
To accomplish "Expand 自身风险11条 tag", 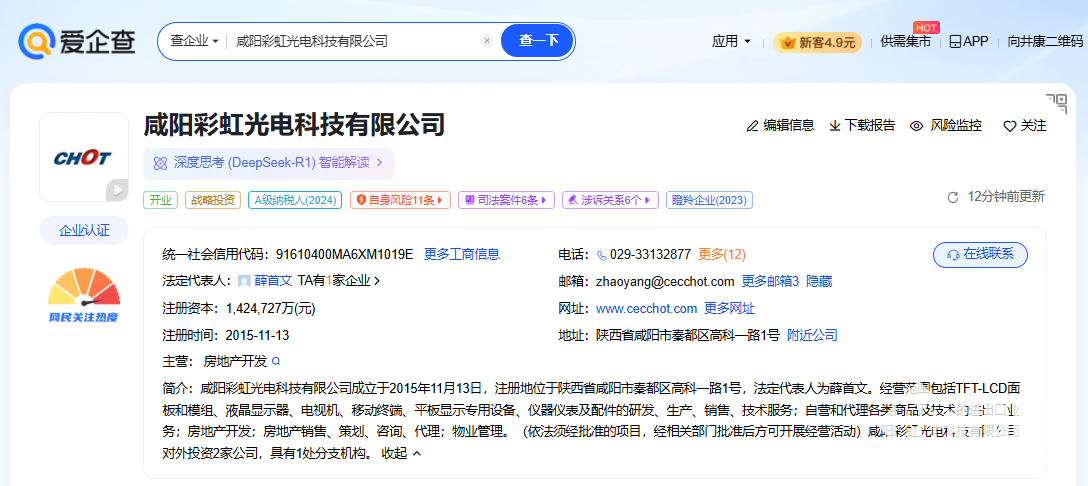I will tap(400, 200).
